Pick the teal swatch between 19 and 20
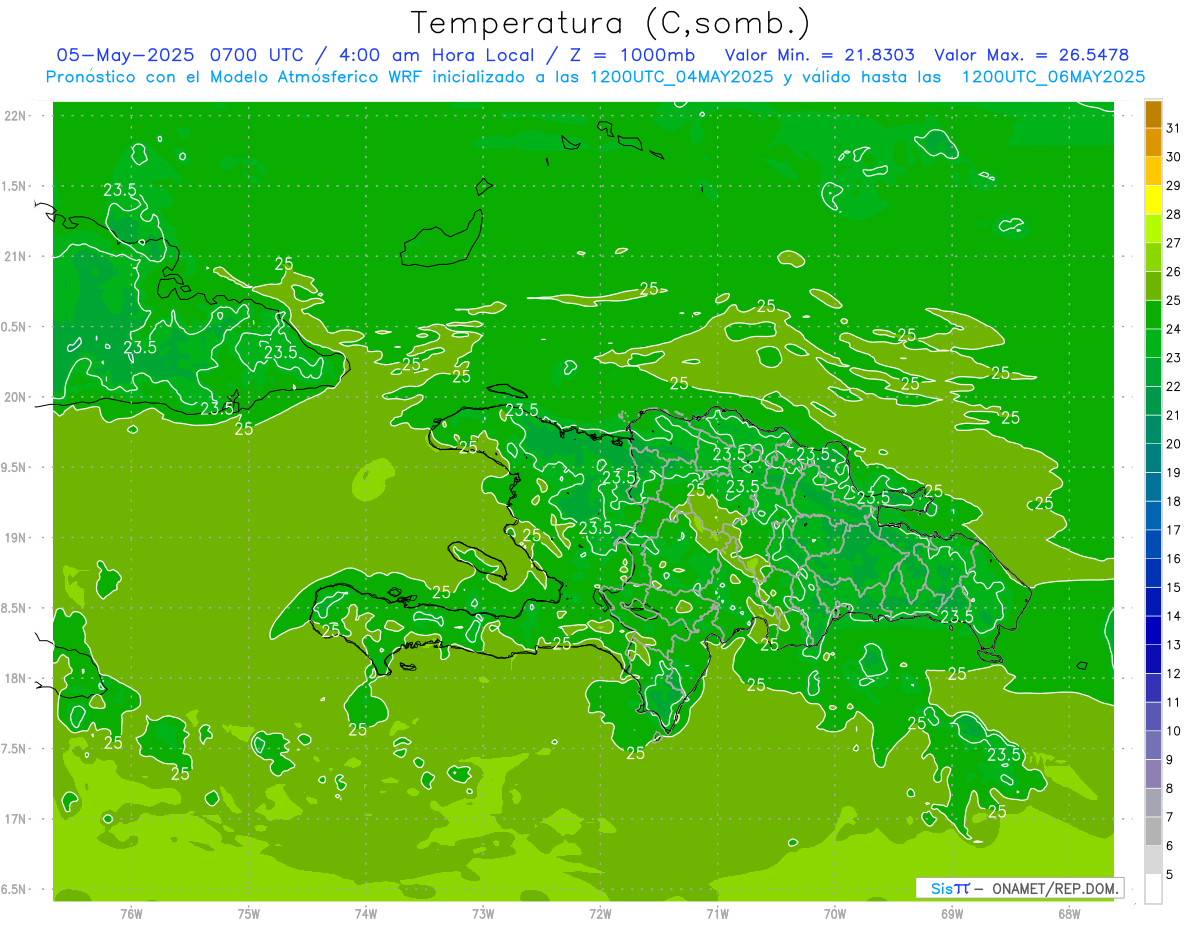1200x927 pixels. [x=1153, y=459]
